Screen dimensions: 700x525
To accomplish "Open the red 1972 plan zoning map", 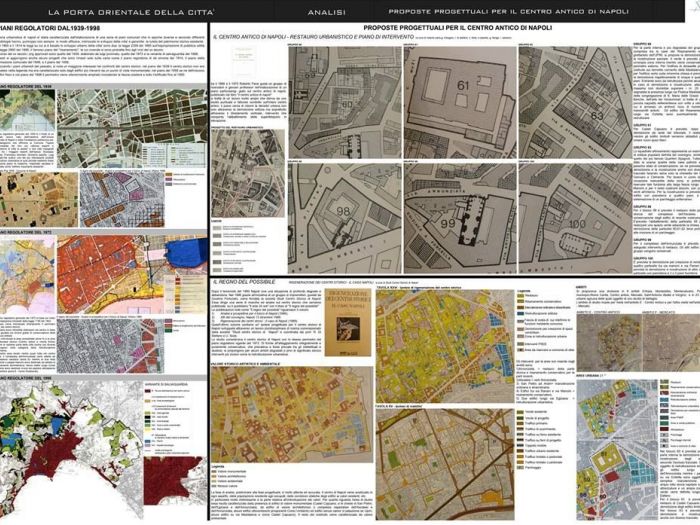I will tap(132, 275).
